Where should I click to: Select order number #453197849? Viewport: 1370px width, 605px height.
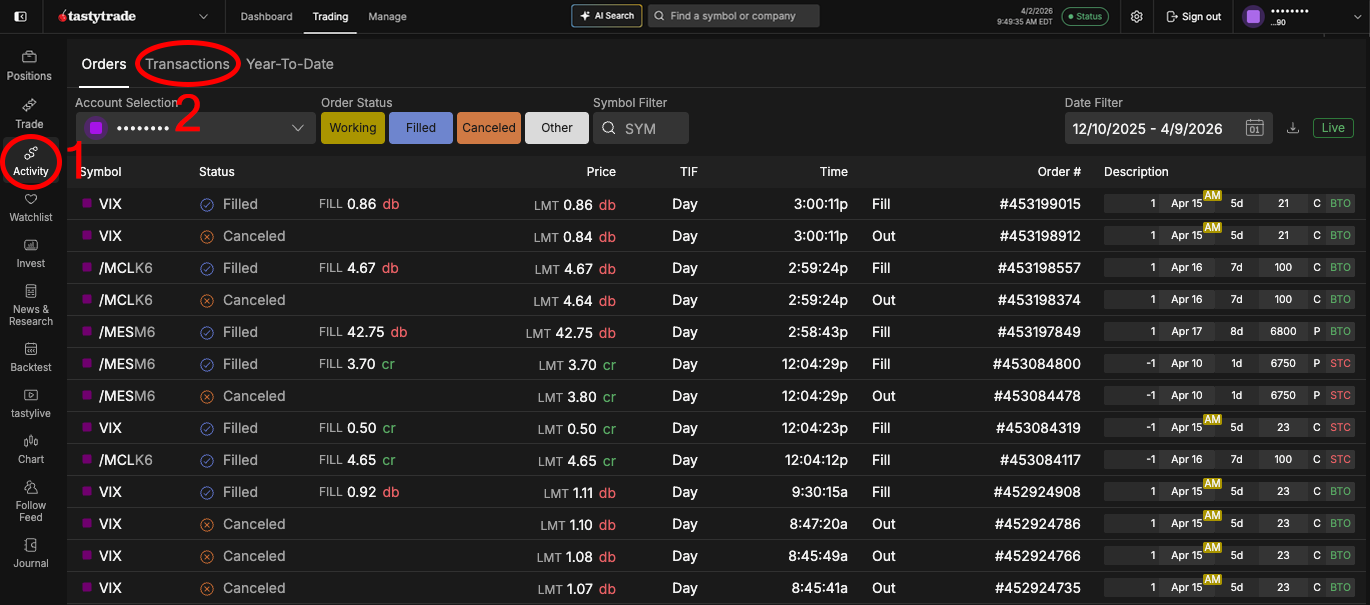[1039, 332]
